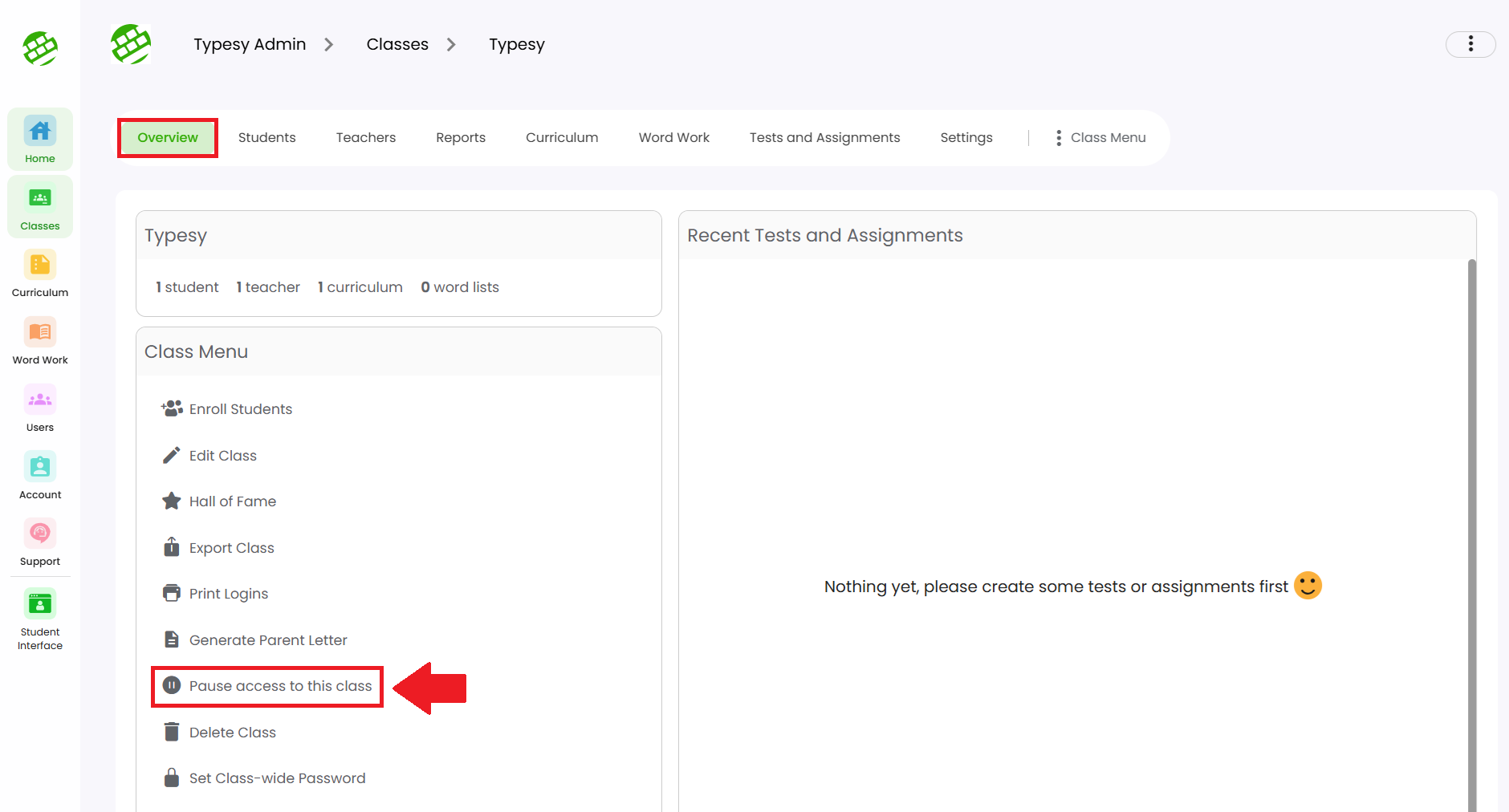Click the 1 student count
The width and height of the screenshot is (1509, 812).
pyautogui.click(x=187, y=286)
